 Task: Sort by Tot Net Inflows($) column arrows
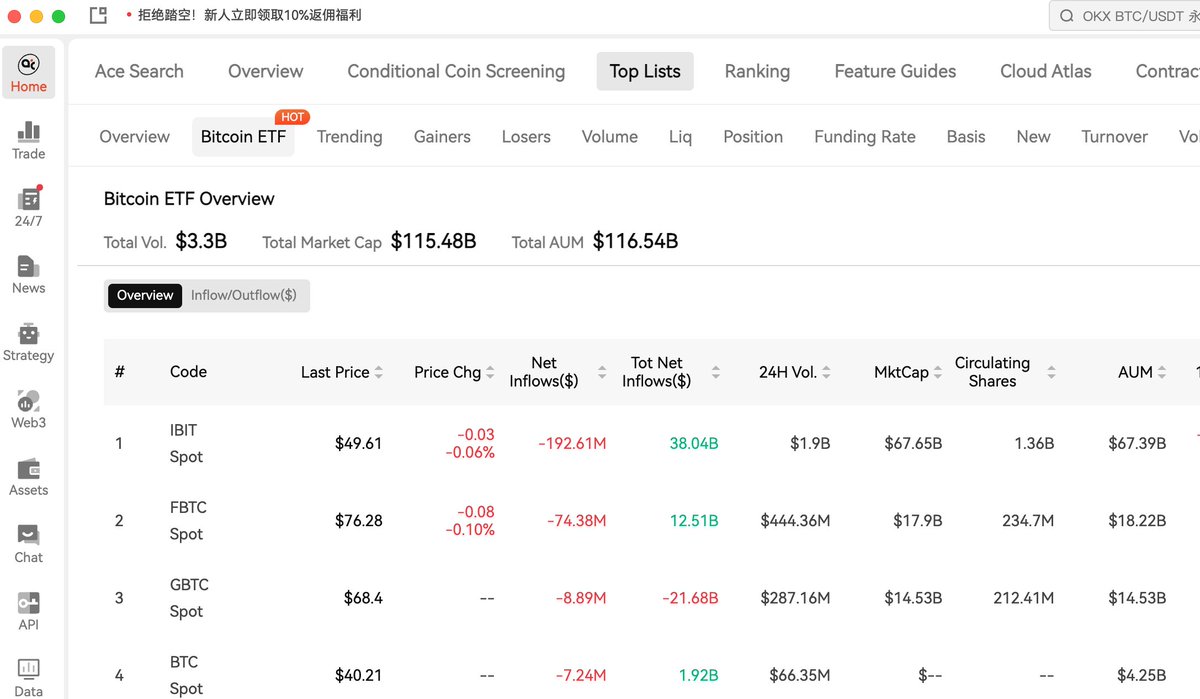pyautogui.click(x=716, y=372)
